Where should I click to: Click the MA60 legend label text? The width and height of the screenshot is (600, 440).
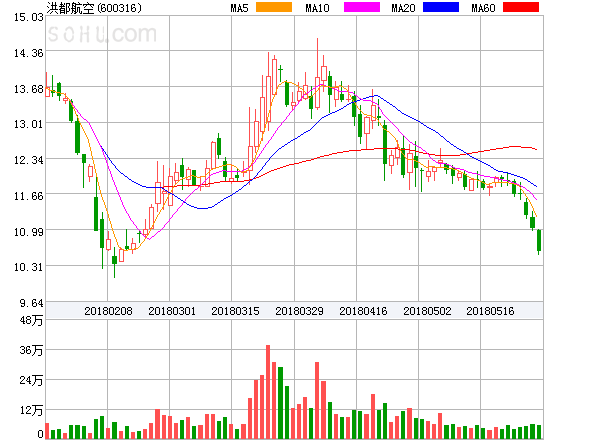483,8
